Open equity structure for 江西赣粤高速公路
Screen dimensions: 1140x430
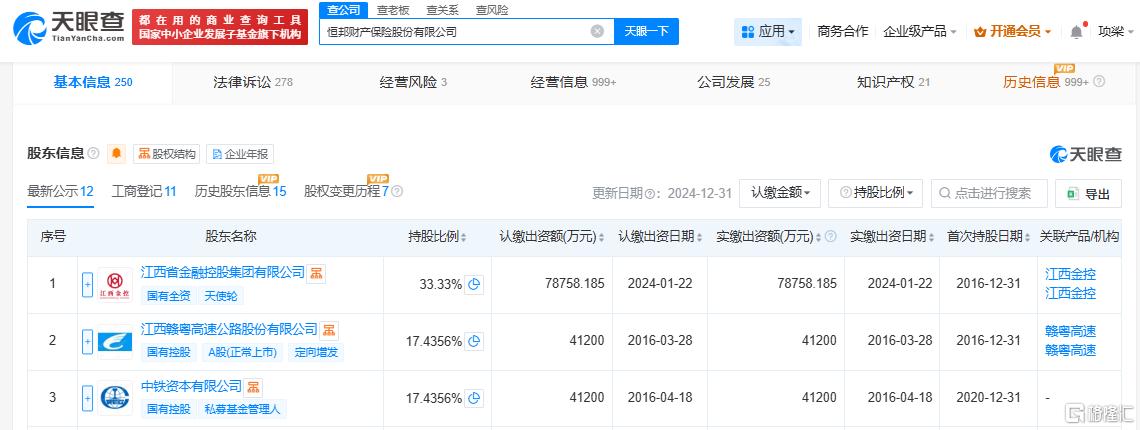pos(329,330)
